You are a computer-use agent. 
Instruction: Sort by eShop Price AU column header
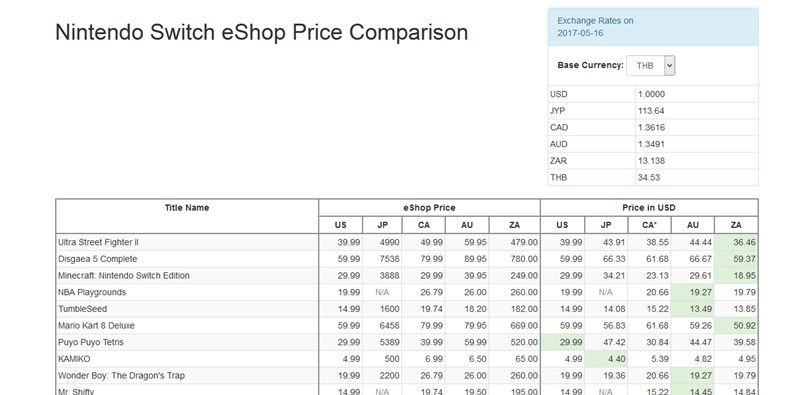click(x=467, y=225)
